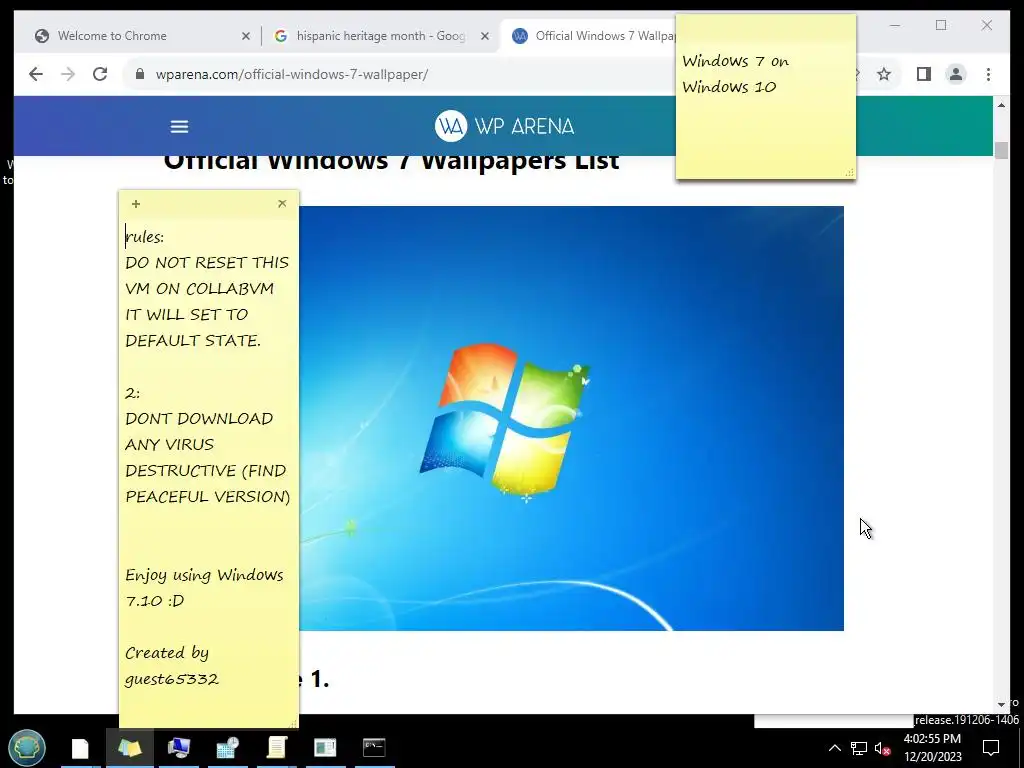Click 'Enjoy using Windows 7.10 :D' text
The height and width of the screenshot is (768, 1024).
(x=204, y=588)
